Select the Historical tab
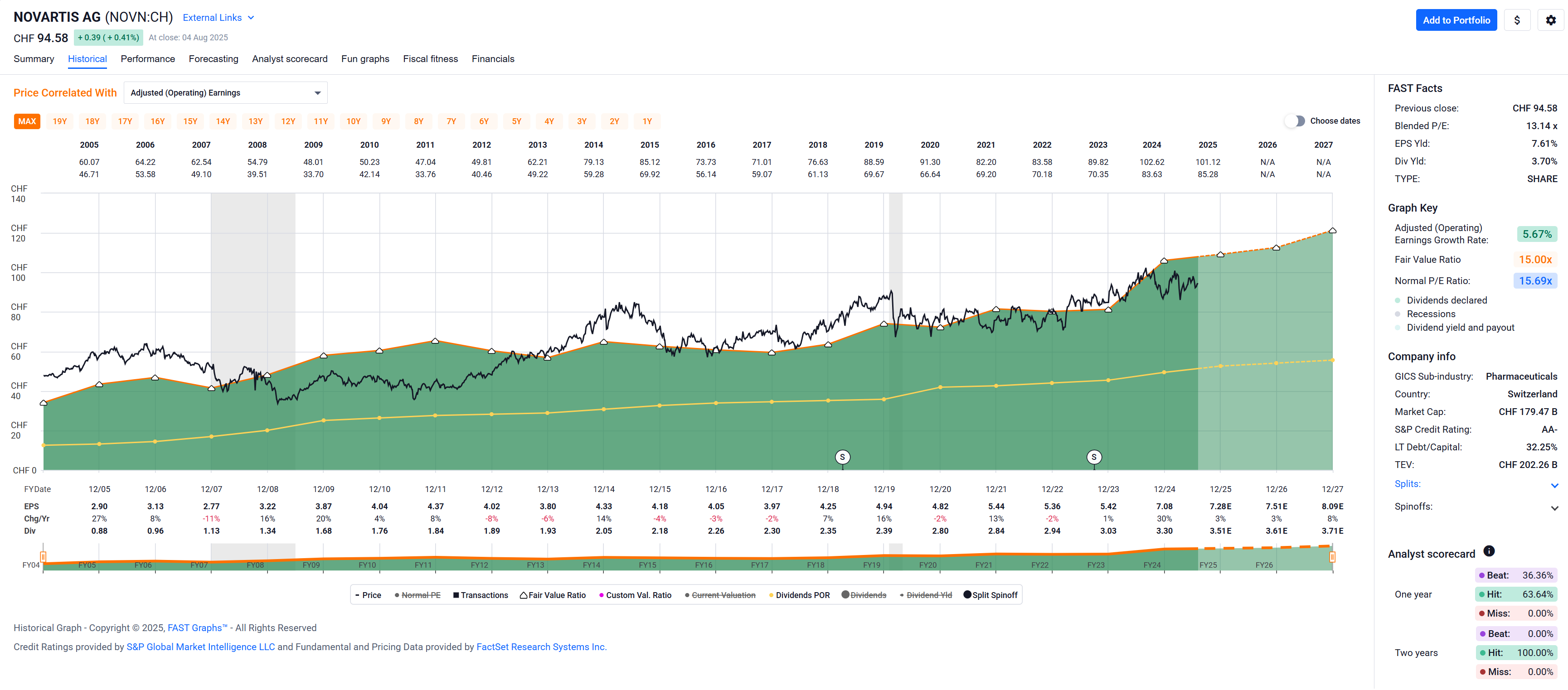1568x690 pixels. click(87, 59)
